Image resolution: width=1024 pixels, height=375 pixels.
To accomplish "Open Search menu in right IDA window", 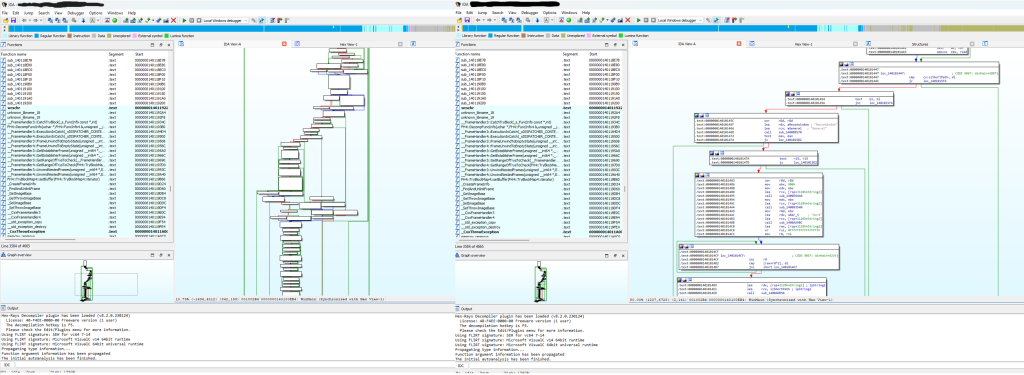I will (498, 13).
